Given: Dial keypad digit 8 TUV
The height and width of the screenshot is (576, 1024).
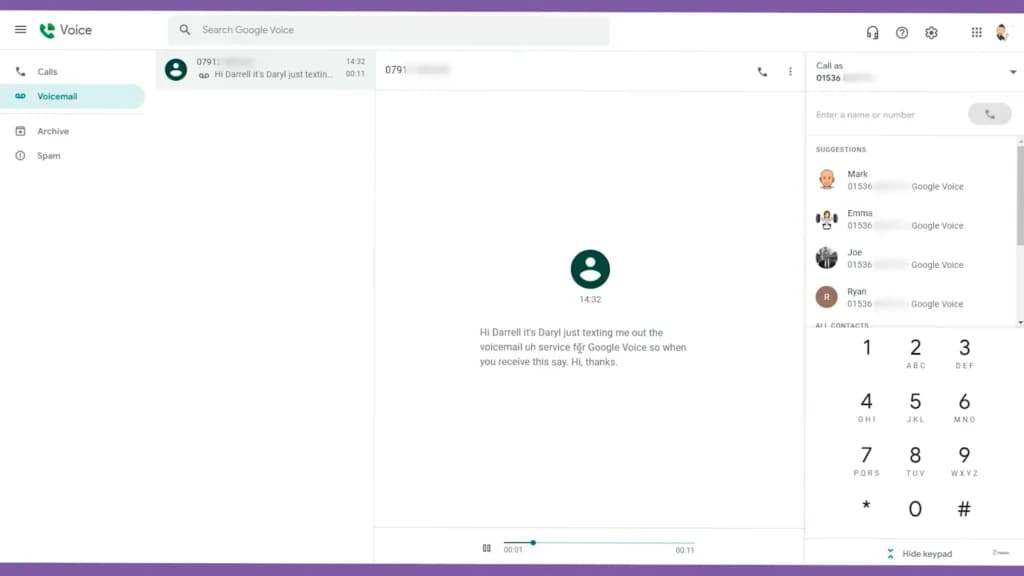Looking at the screenshot, I should (916, 460).
